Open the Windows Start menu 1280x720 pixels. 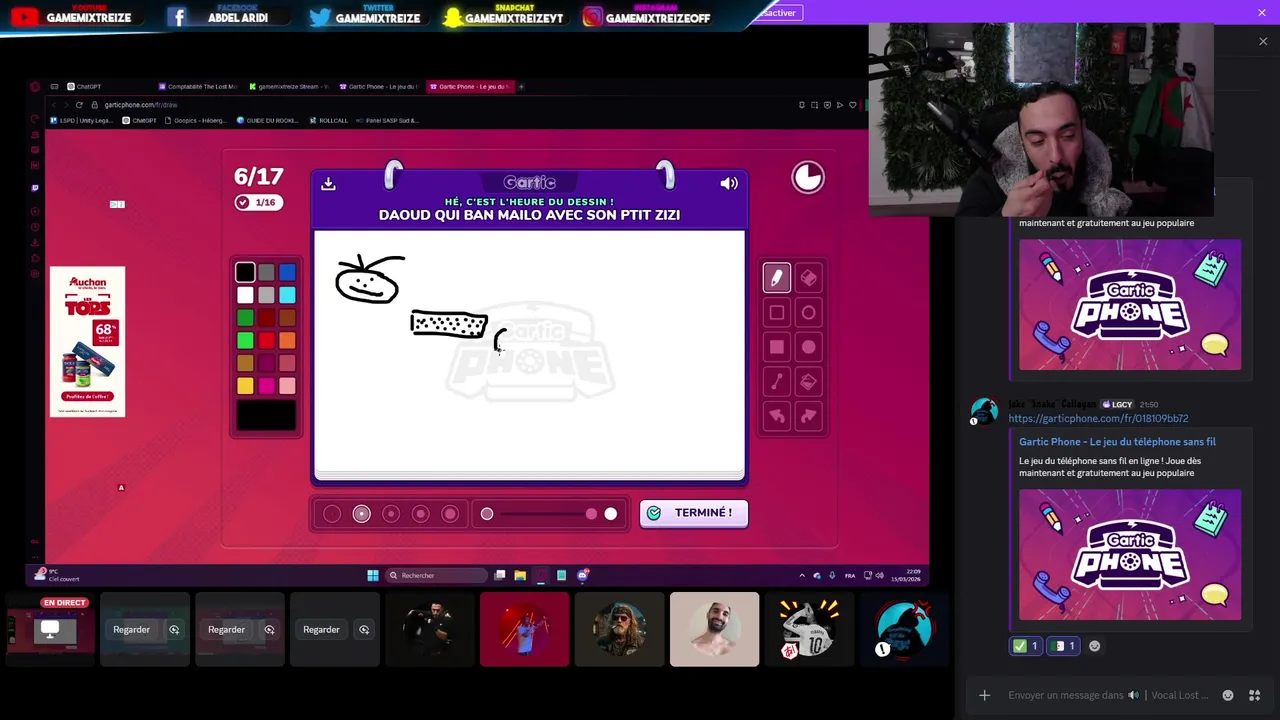point(373,575)
